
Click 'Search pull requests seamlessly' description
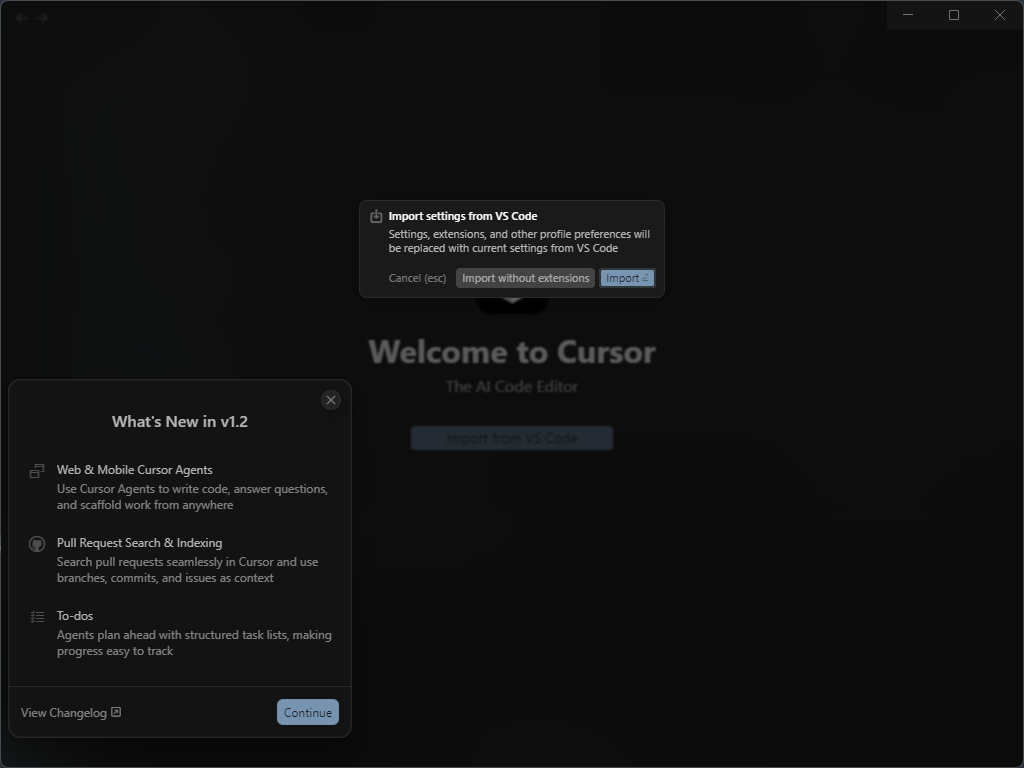(x=187, y=570)
